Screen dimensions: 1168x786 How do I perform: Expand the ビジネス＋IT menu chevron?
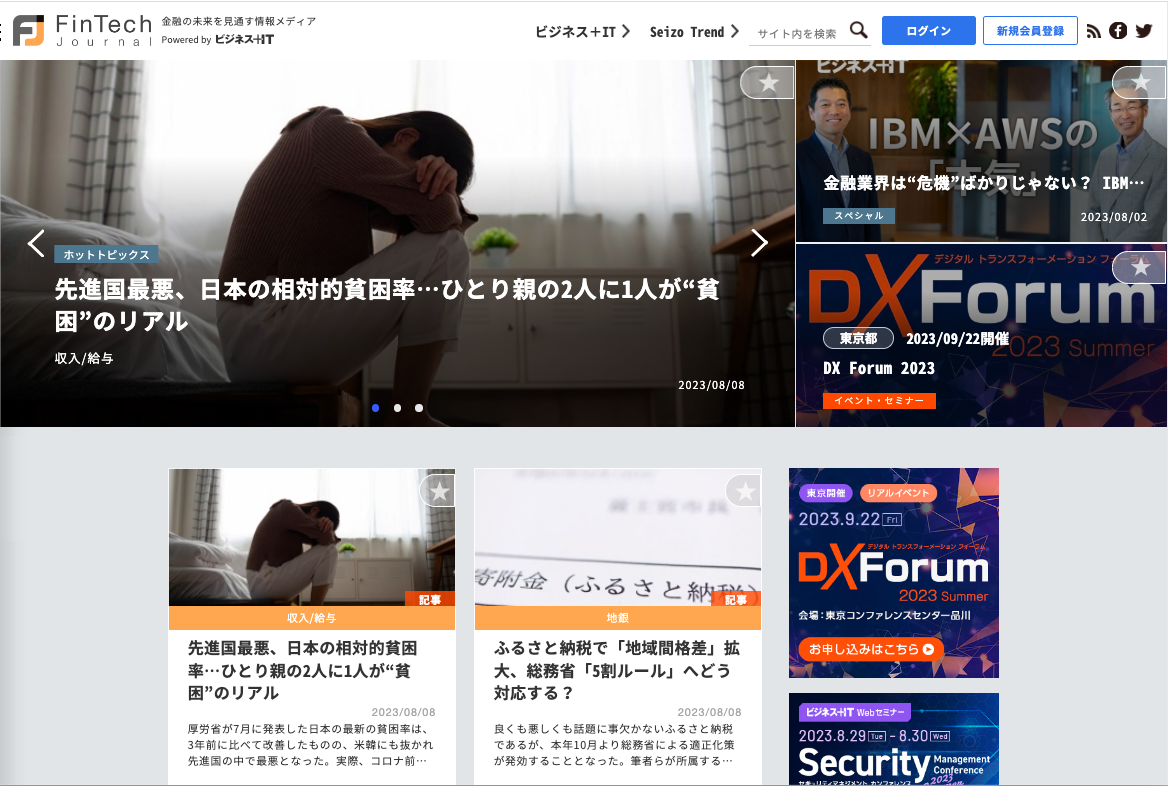point(628,32)
